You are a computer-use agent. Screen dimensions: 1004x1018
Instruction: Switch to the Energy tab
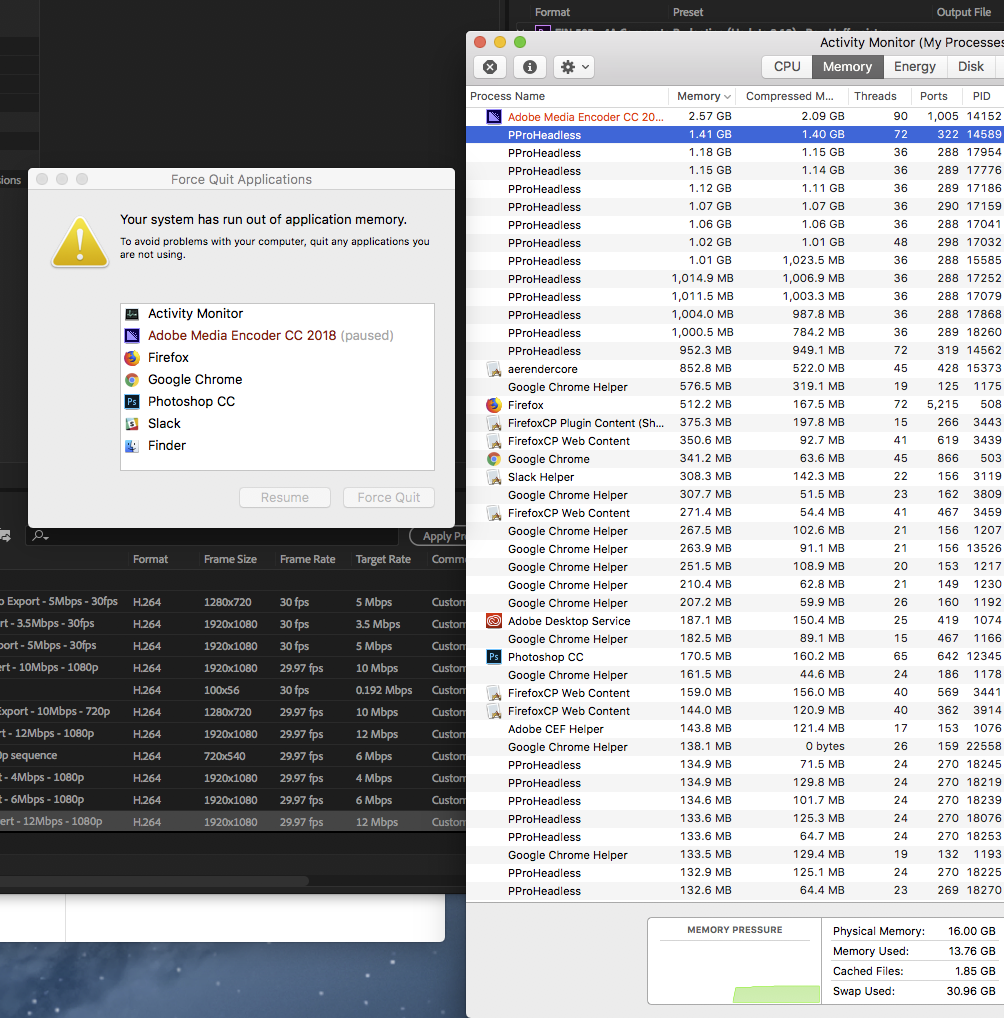pos(914,66)
